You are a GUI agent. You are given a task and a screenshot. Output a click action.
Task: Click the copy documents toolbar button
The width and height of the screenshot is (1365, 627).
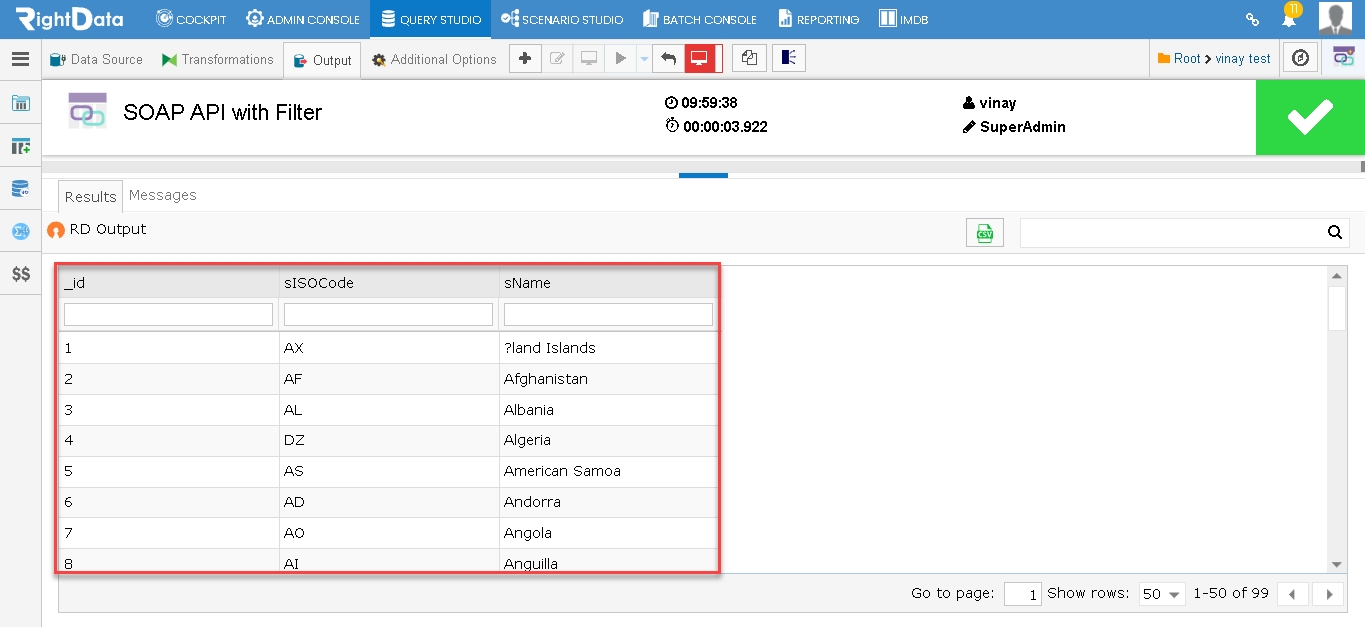[x=749, y=59]
